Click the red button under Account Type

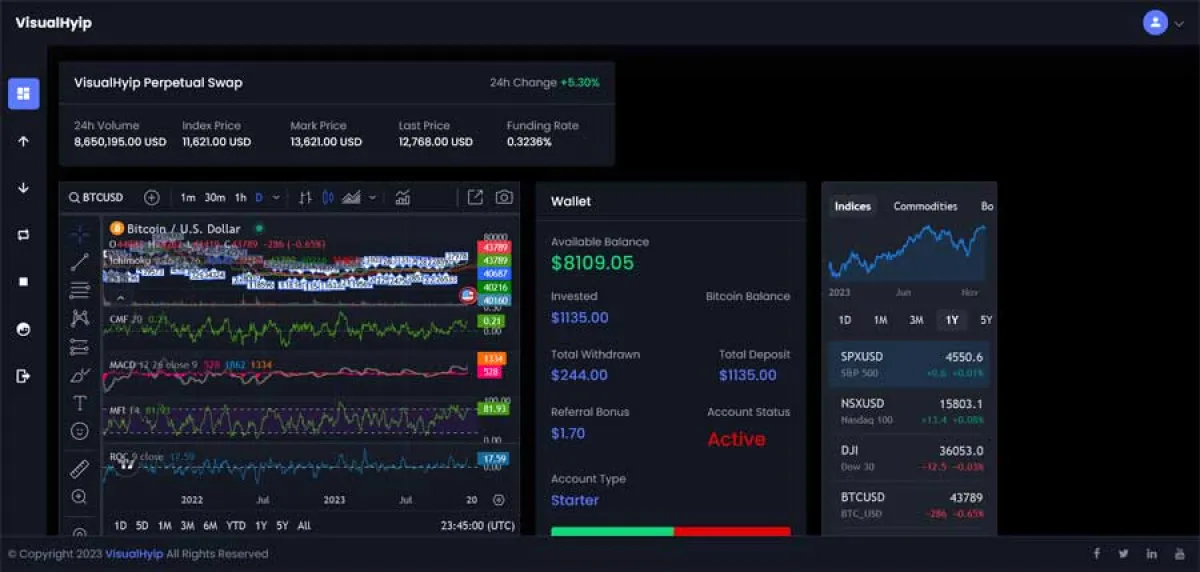(732, 532)
